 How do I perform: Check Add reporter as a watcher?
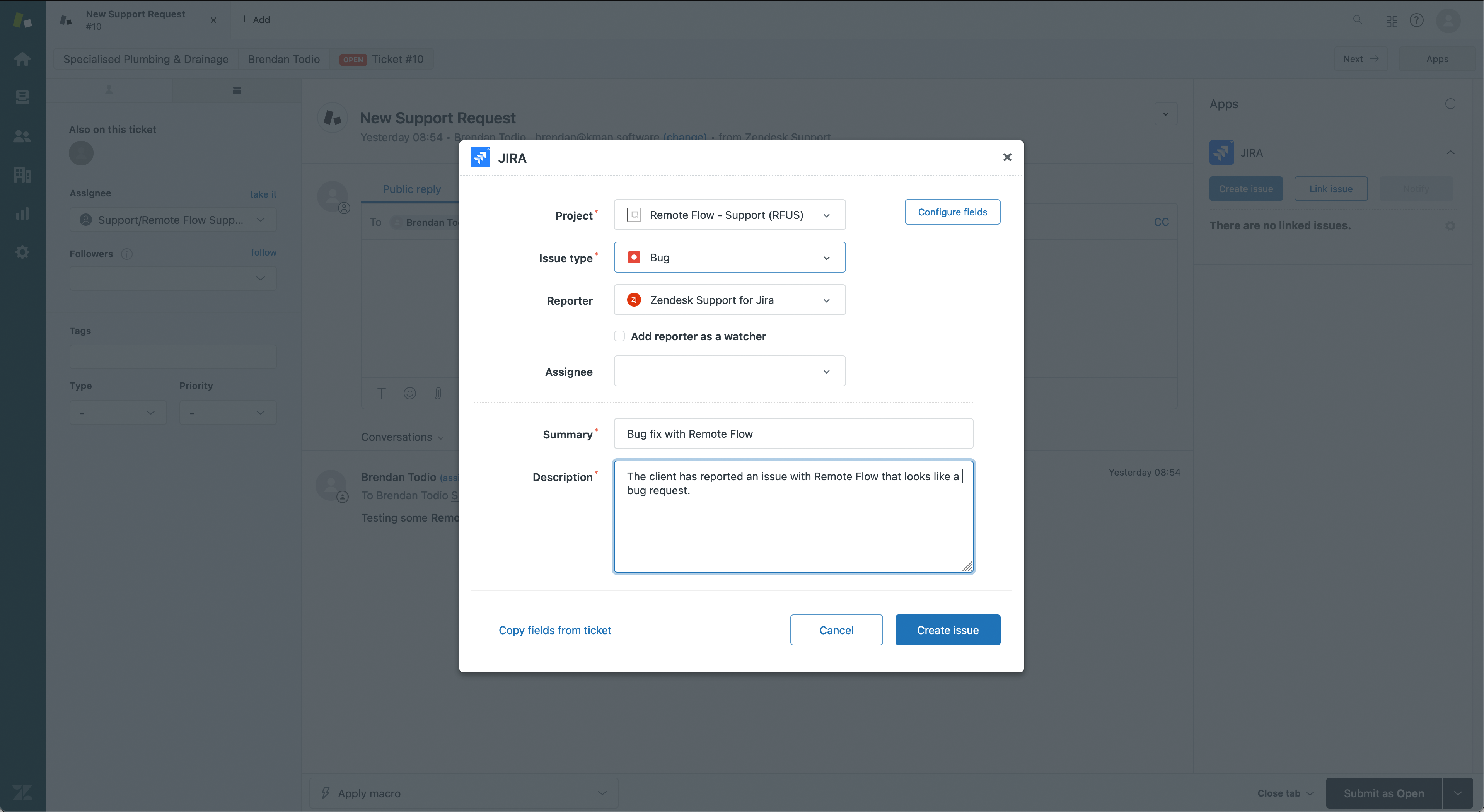point(619,336)
